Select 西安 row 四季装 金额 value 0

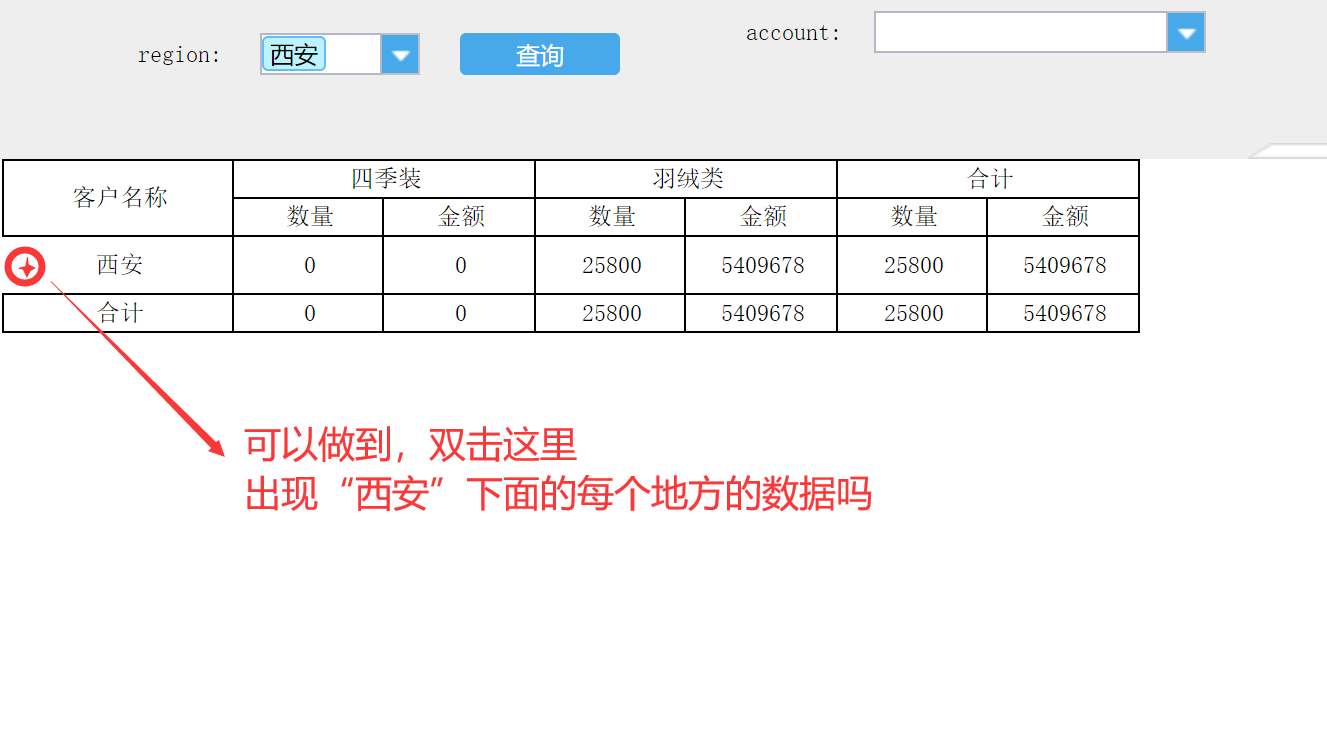(x=459, y=265)
